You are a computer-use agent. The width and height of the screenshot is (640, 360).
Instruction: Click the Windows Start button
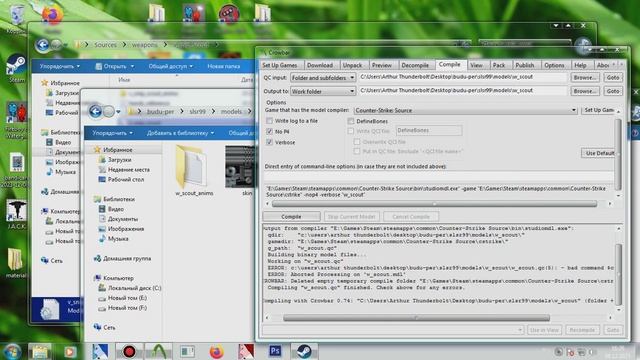pos(11,351)
